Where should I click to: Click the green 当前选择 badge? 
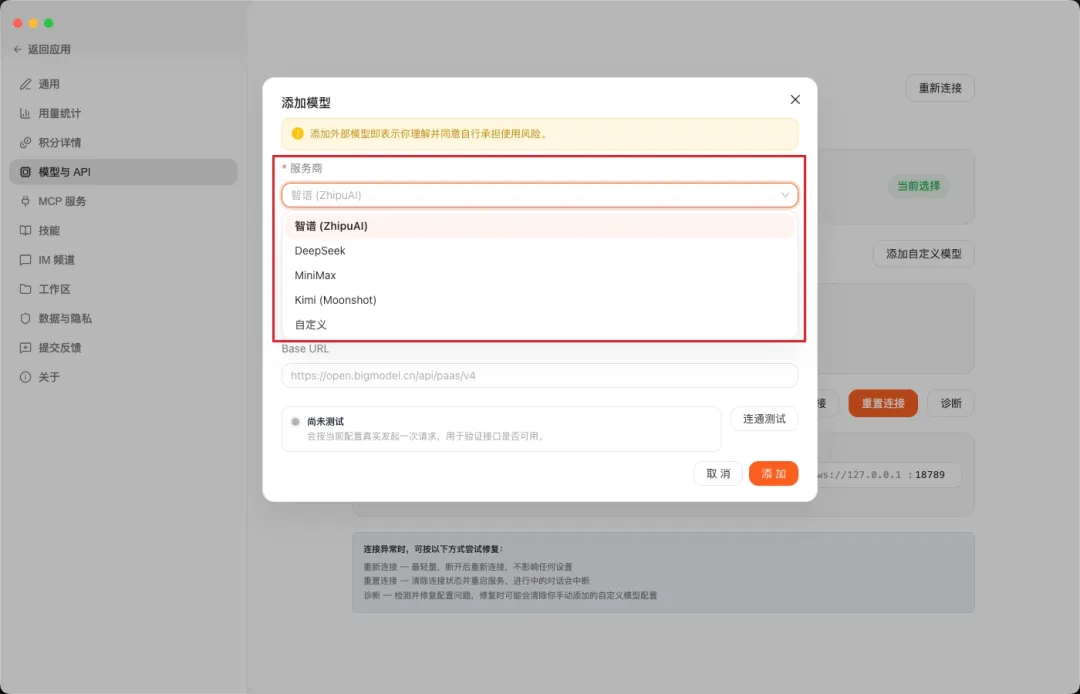918,186
